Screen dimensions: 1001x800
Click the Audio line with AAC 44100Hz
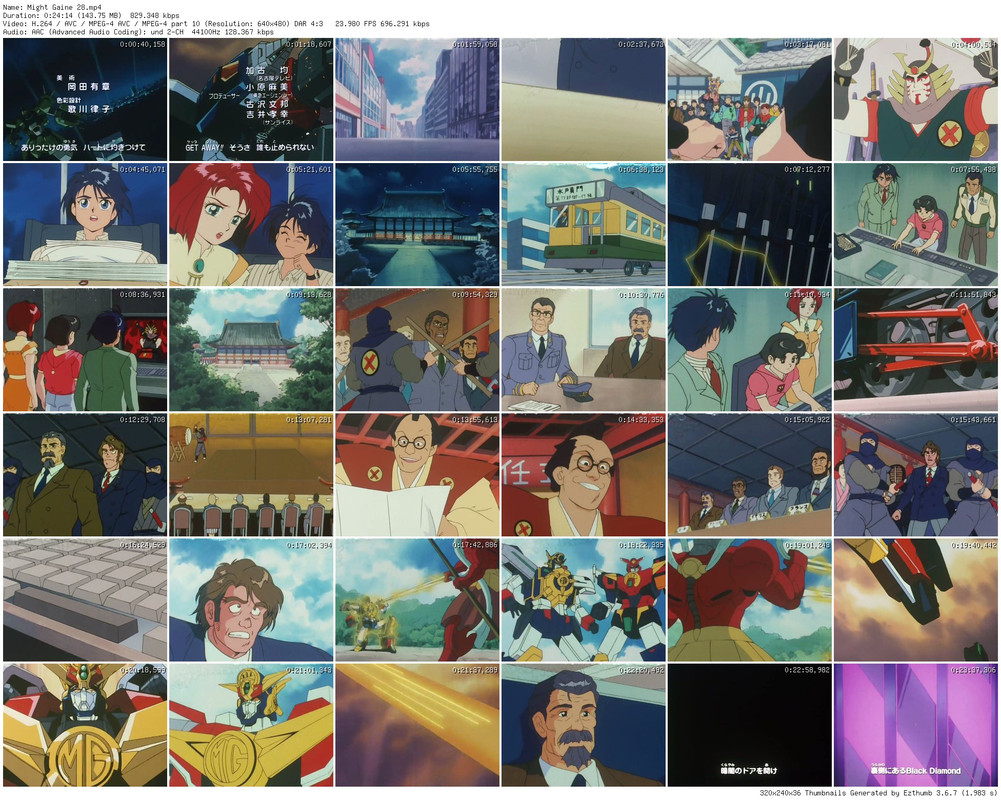click(138, 32)
